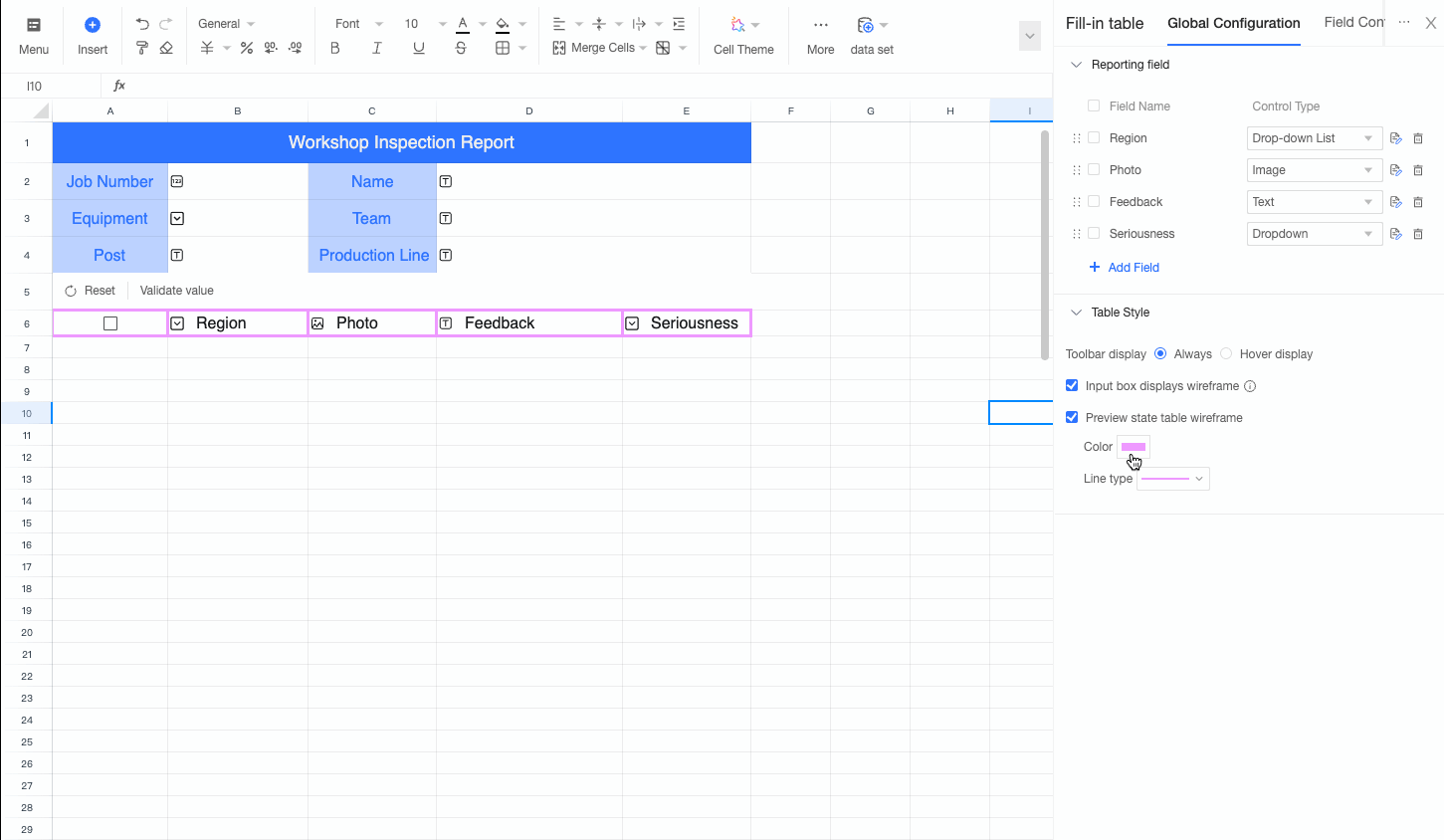Delete the Feedback field with trash icon
1444x840 pixels.
tap(1418, 202)
